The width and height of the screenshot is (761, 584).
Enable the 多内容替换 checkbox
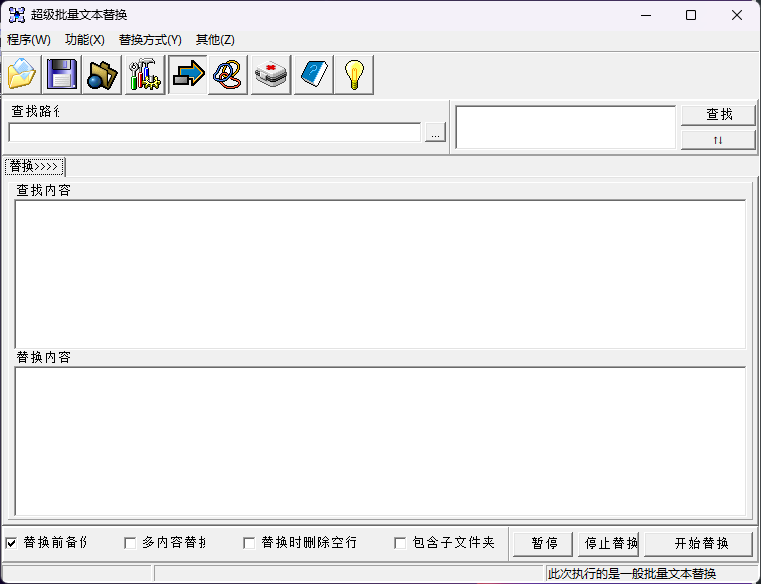coord(130,543)
